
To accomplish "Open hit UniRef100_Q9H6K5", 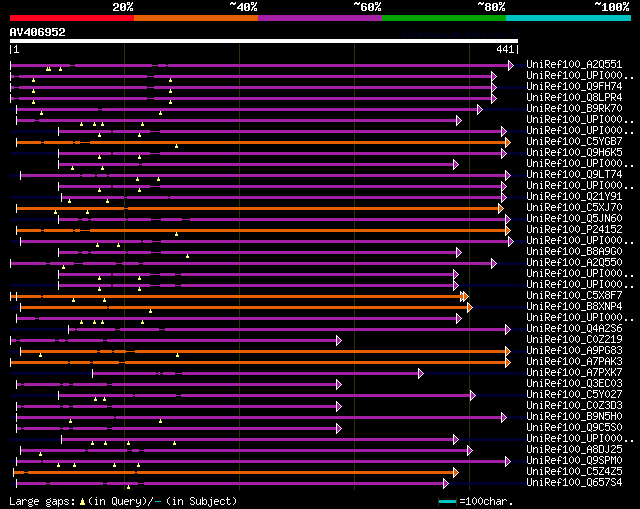I will point(574,153).
